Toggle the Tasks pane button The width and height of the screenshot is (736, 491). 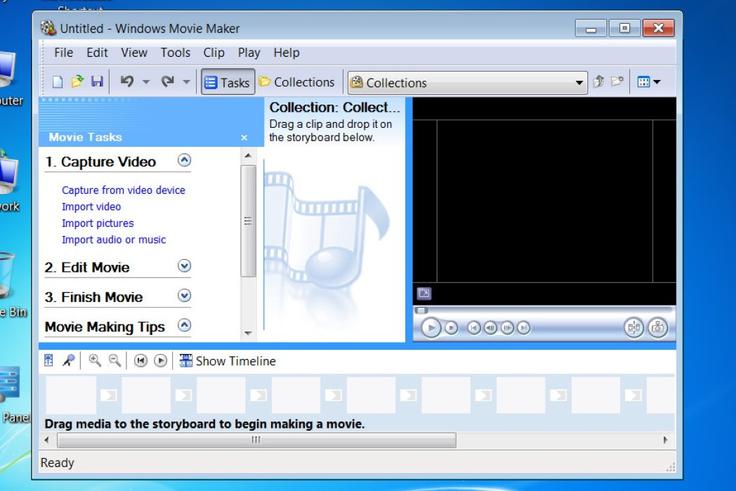pyautogui.click(x=228, y=82)
